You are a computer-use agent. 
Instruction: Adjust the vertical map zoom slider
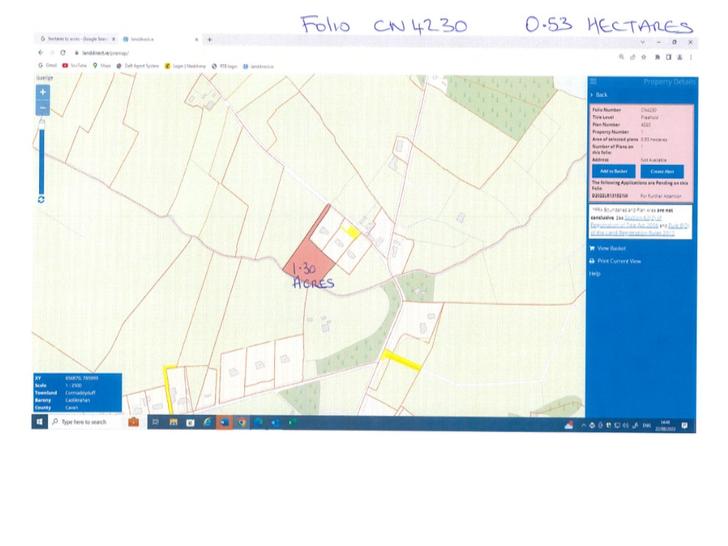tap(42, 158)
